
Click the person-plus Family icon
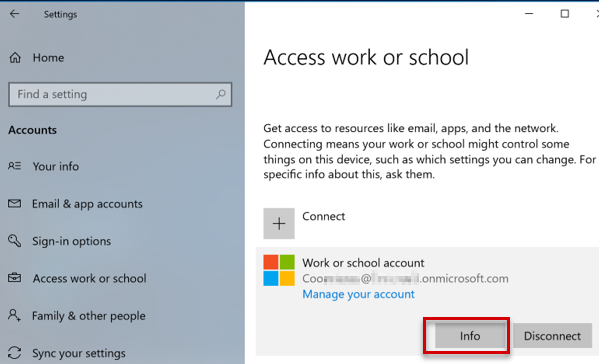[x=15, y=315]
